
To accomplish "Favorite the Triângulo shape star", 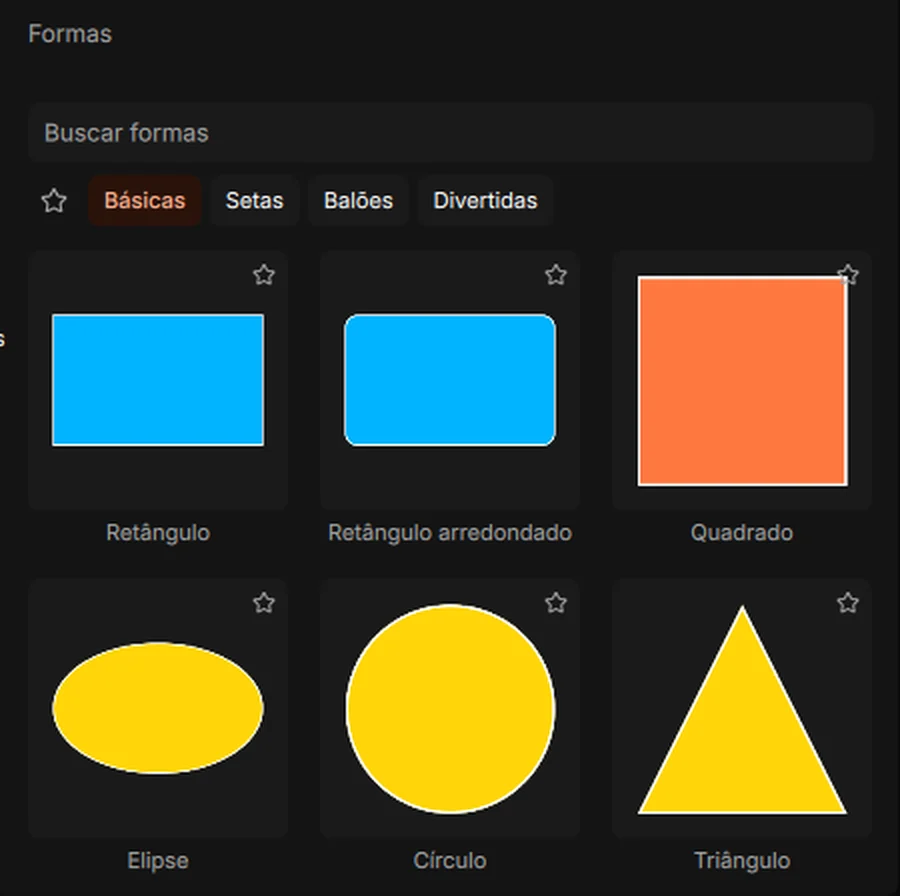I will pyautogui.click(x=848, y=603).
